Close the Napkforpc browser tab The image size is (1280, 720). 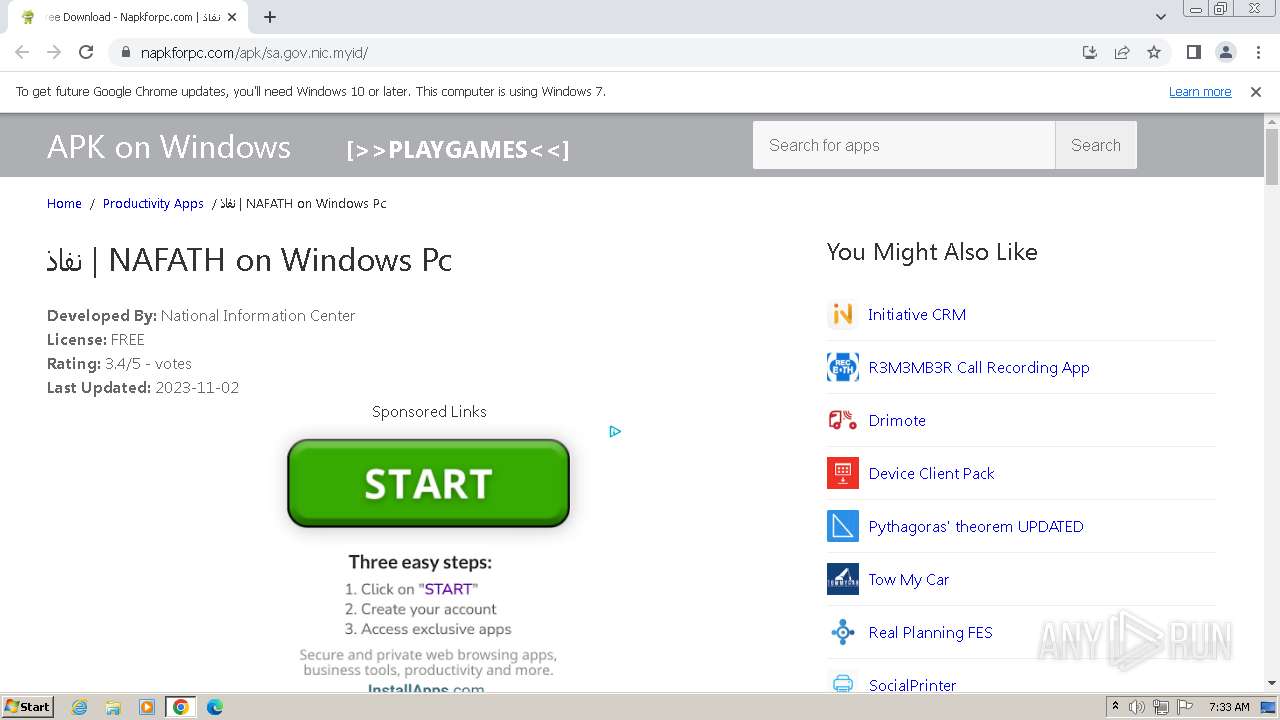pos(232,17)
